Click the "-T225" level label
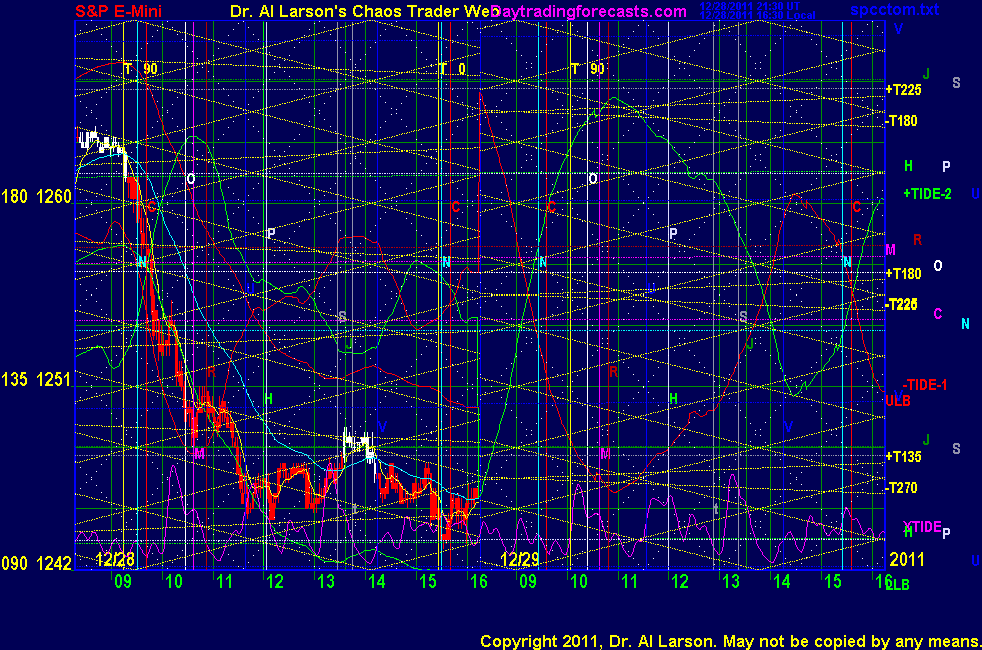Viewport: 982px width, 650px height. [x=902, y=304]
